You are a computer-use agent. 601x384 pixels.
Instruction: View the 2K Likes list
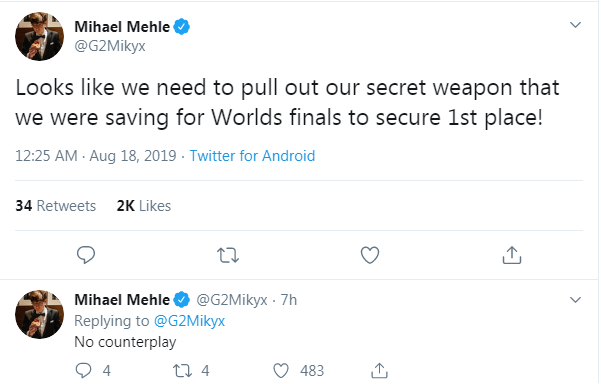[144, 206]
